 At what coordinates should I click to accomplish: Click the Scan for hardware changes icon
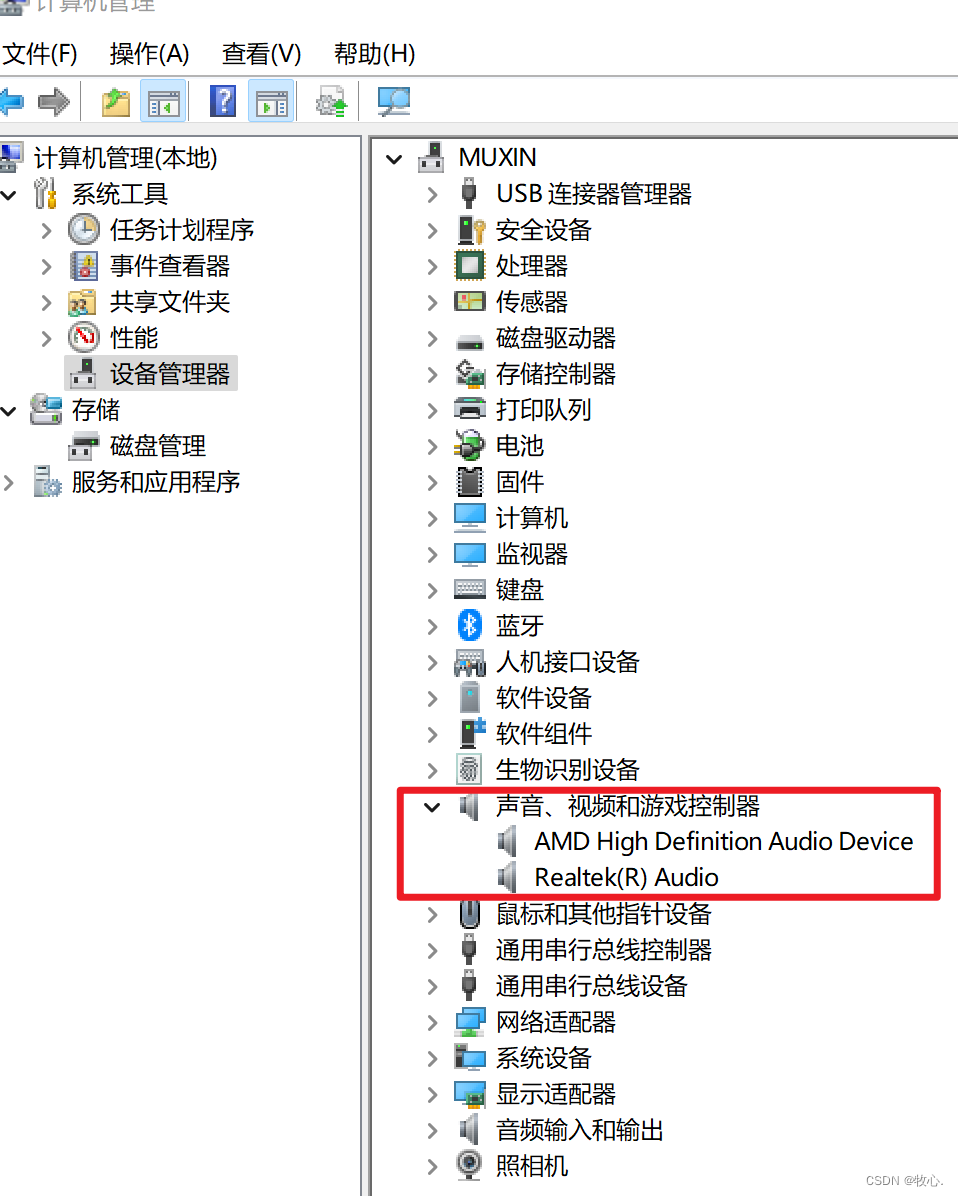coord(394,101)
